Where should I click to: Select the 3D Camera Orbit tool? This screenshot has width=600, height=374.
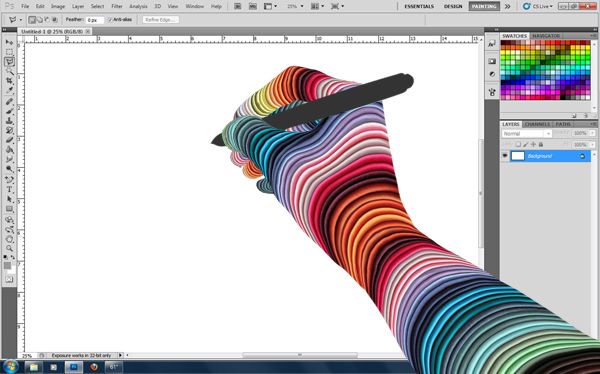tap(9, 230)
